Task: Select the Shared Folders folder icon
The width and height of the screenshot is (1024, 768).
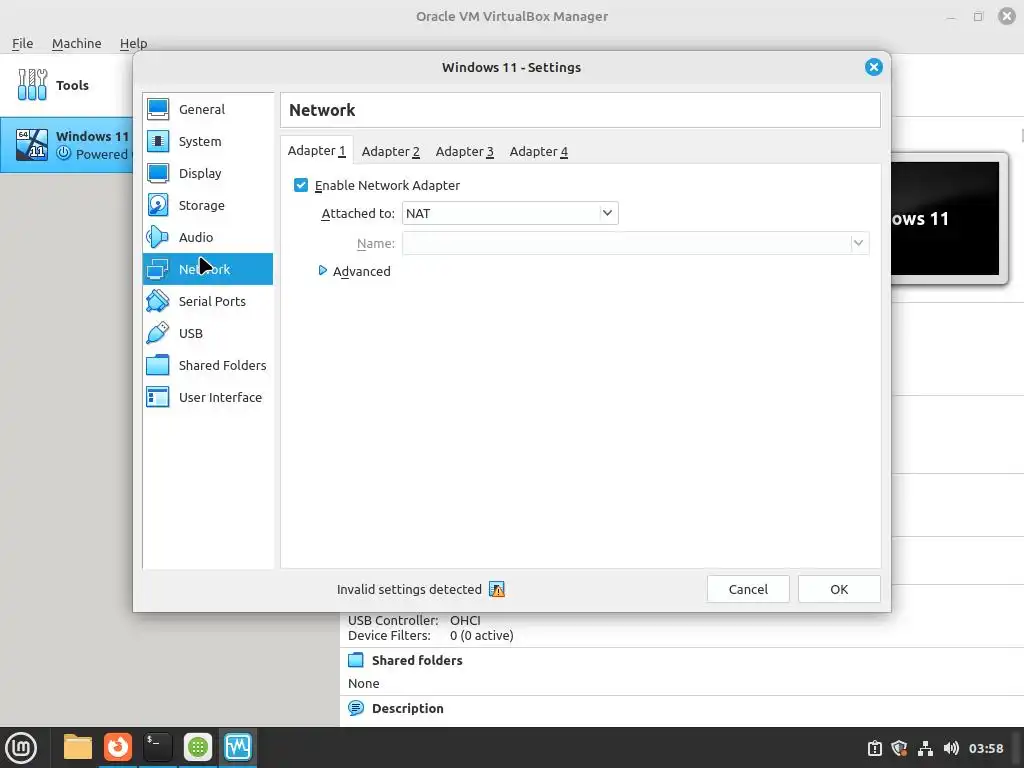Action: [158, 365]
